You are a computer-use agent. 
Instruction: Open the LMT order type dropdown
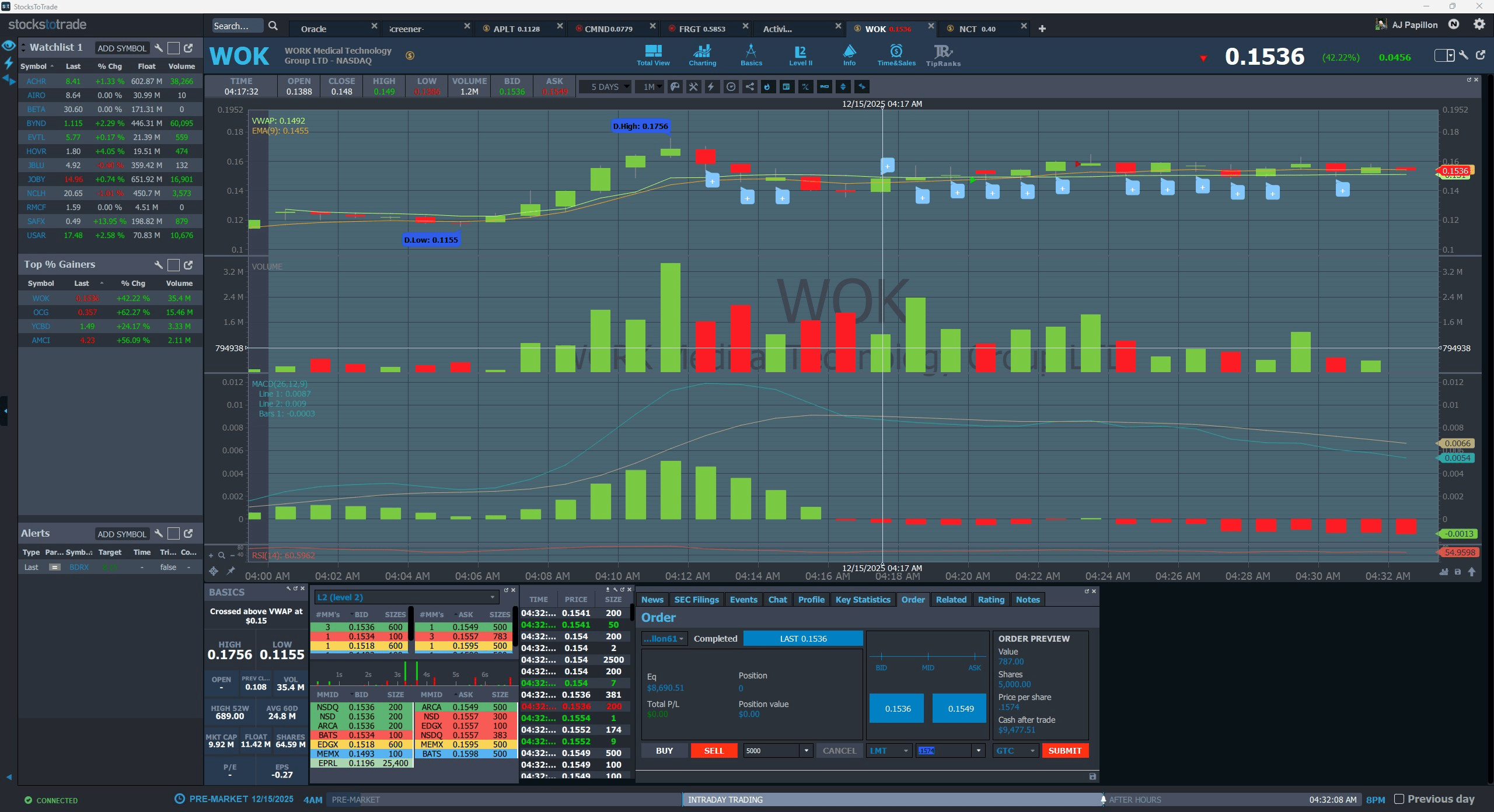click(889, 751)
